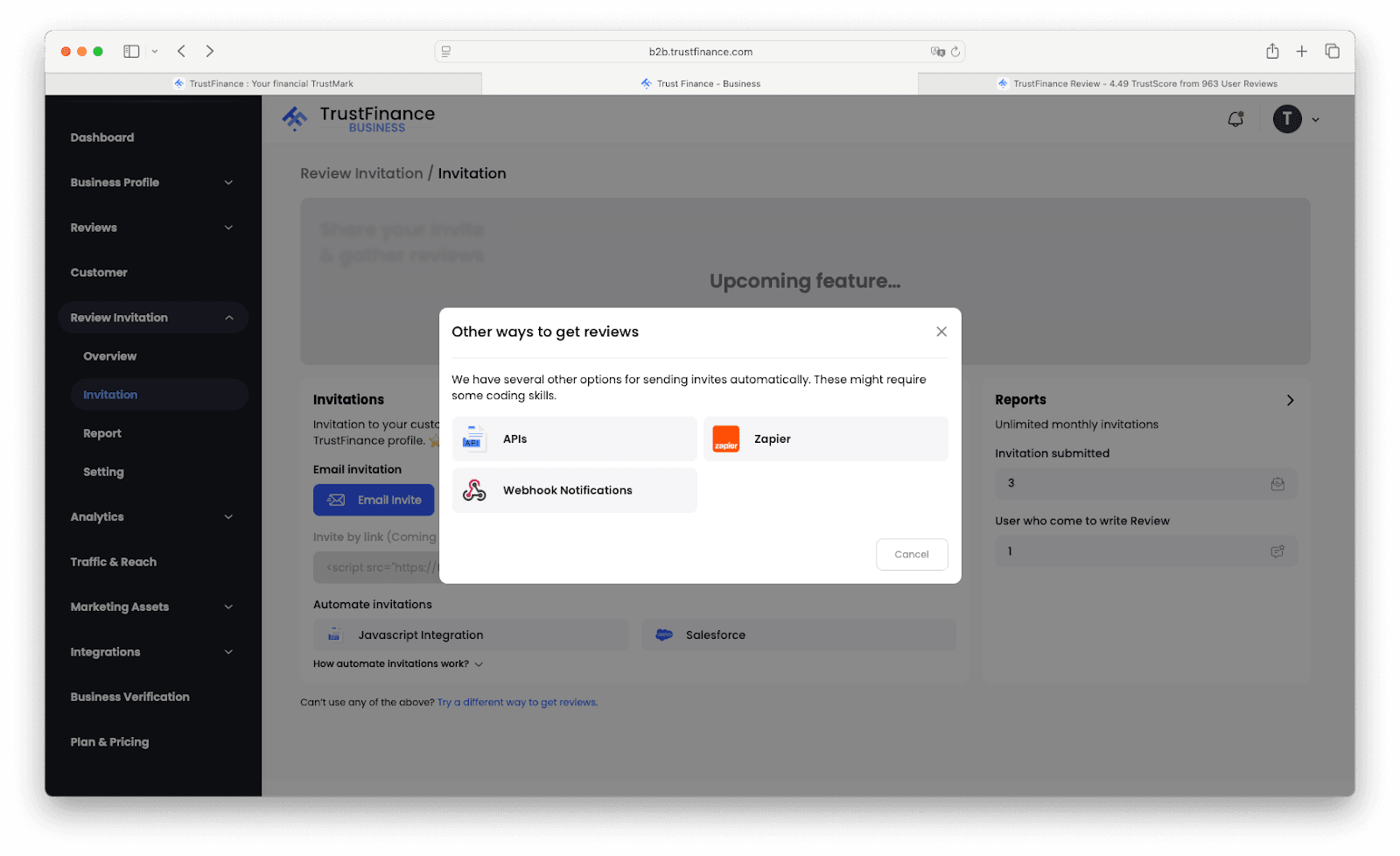
Task: Choose the Zapier integration icon
Action: pos(726,439)
